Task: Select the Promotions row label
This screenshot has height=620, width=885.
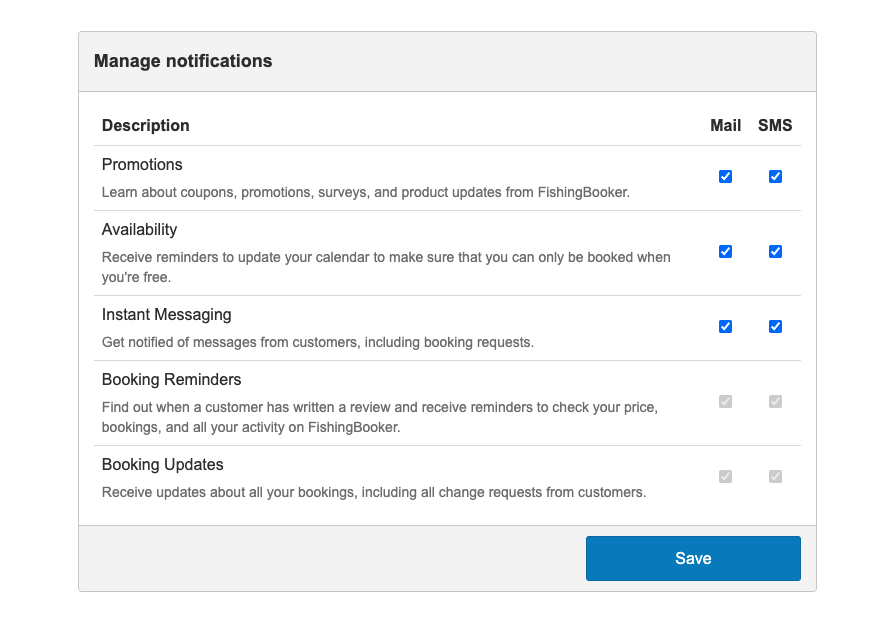Action: click(x=142, y=164)
